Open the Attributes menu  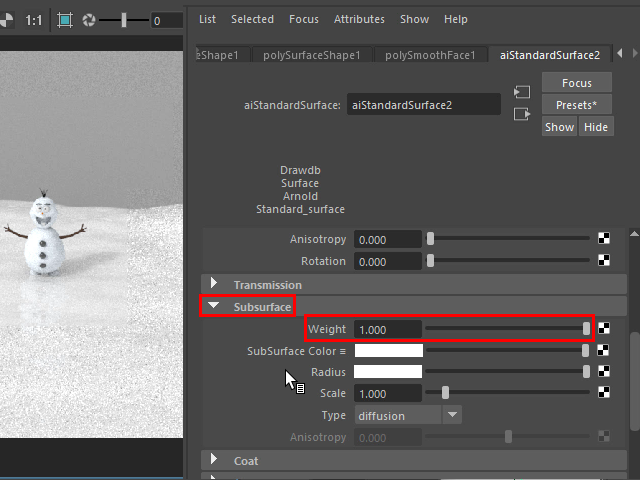[359, 19]
